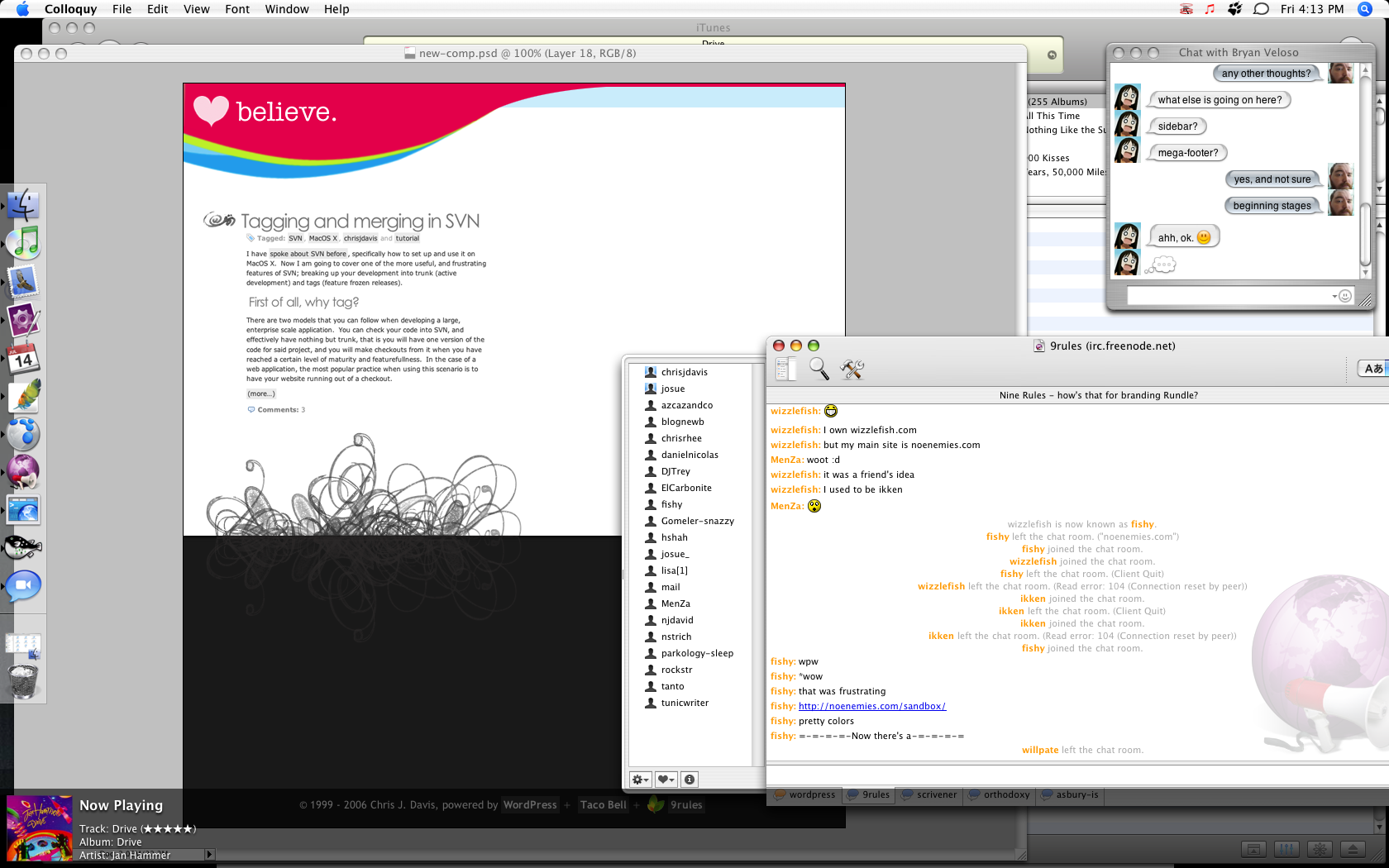The width and height of the screenshot is (1389, 868).
Task: Click the info button below member list
Action: pyautogui.click(x=690, y=779)
